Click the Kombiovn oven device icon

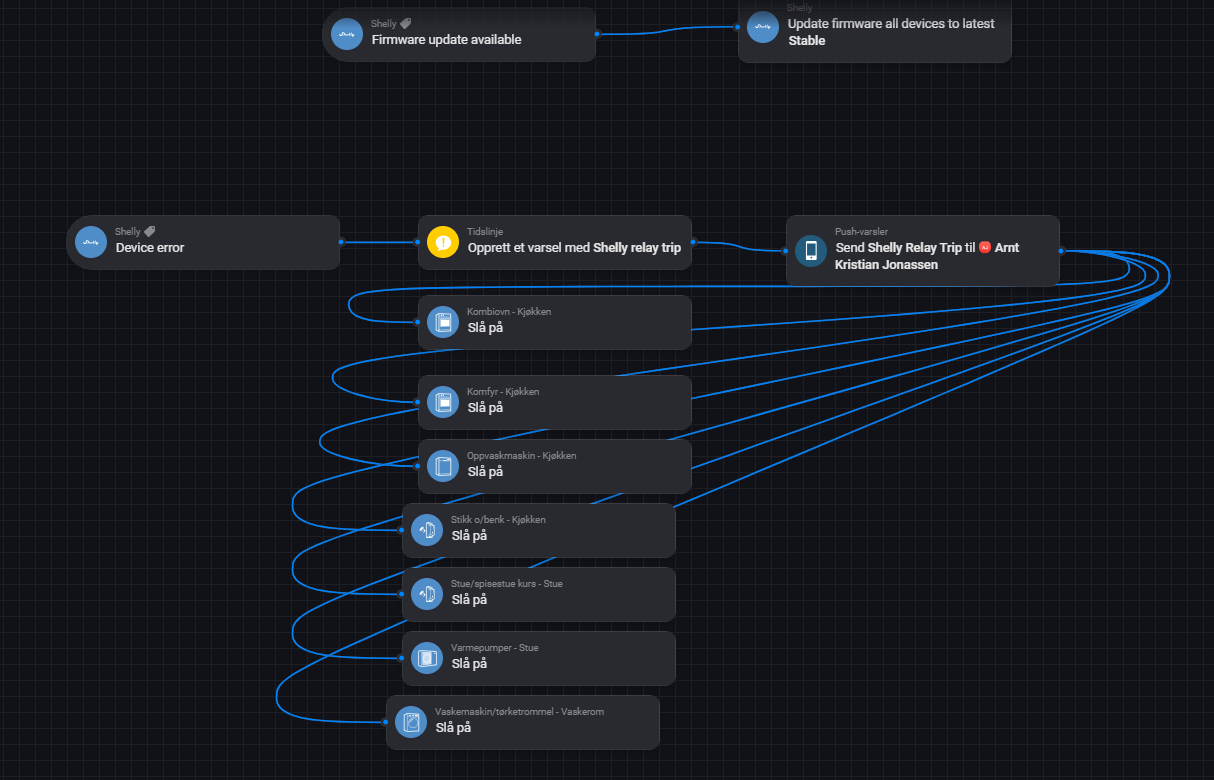[x=443, y=322]
